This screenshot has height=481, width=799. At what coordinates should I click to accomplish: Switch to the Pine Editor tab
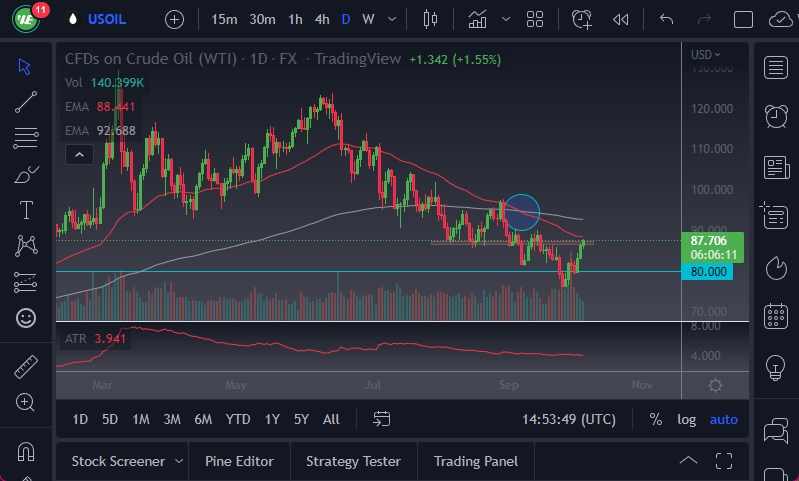[x=239, y=461]
